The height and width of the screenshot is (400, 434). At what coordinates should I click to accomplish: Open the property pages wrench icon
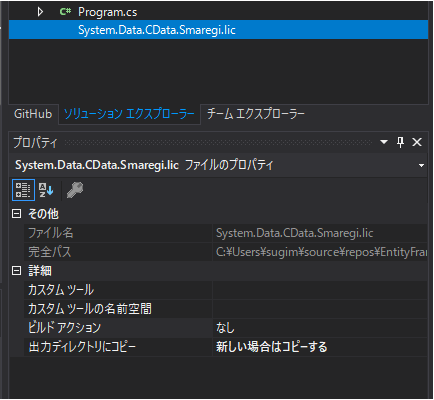[x=75, y=190]
